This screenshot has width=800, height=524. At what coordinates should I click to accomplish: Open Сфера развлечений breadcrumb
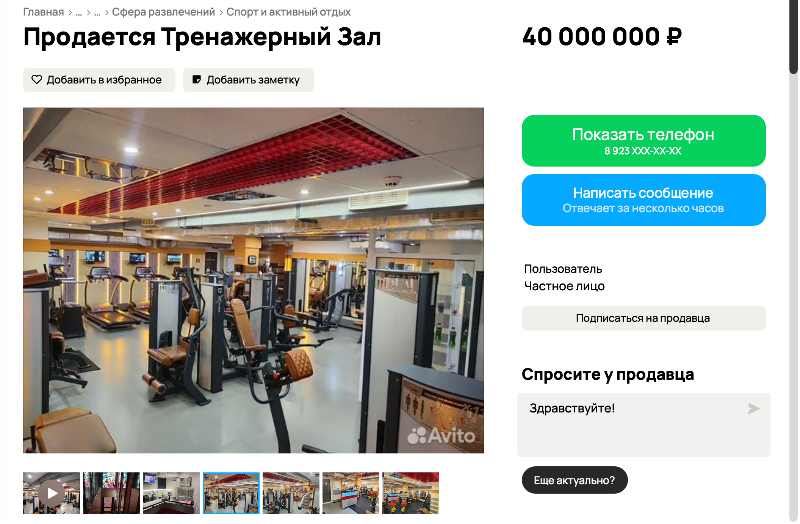(163, 12)
